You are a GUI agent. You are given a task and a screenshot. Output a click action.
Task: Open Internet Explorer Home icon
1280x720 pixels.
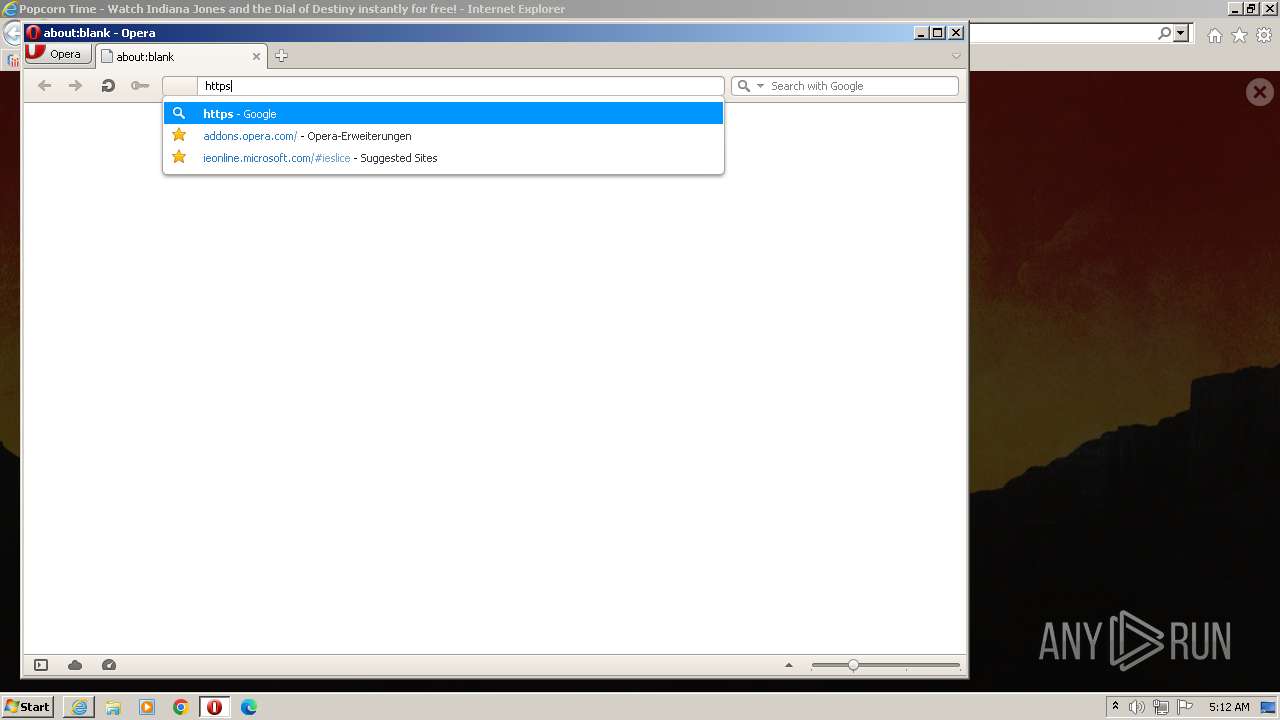pyautogui.click(x=1214, y=35)
